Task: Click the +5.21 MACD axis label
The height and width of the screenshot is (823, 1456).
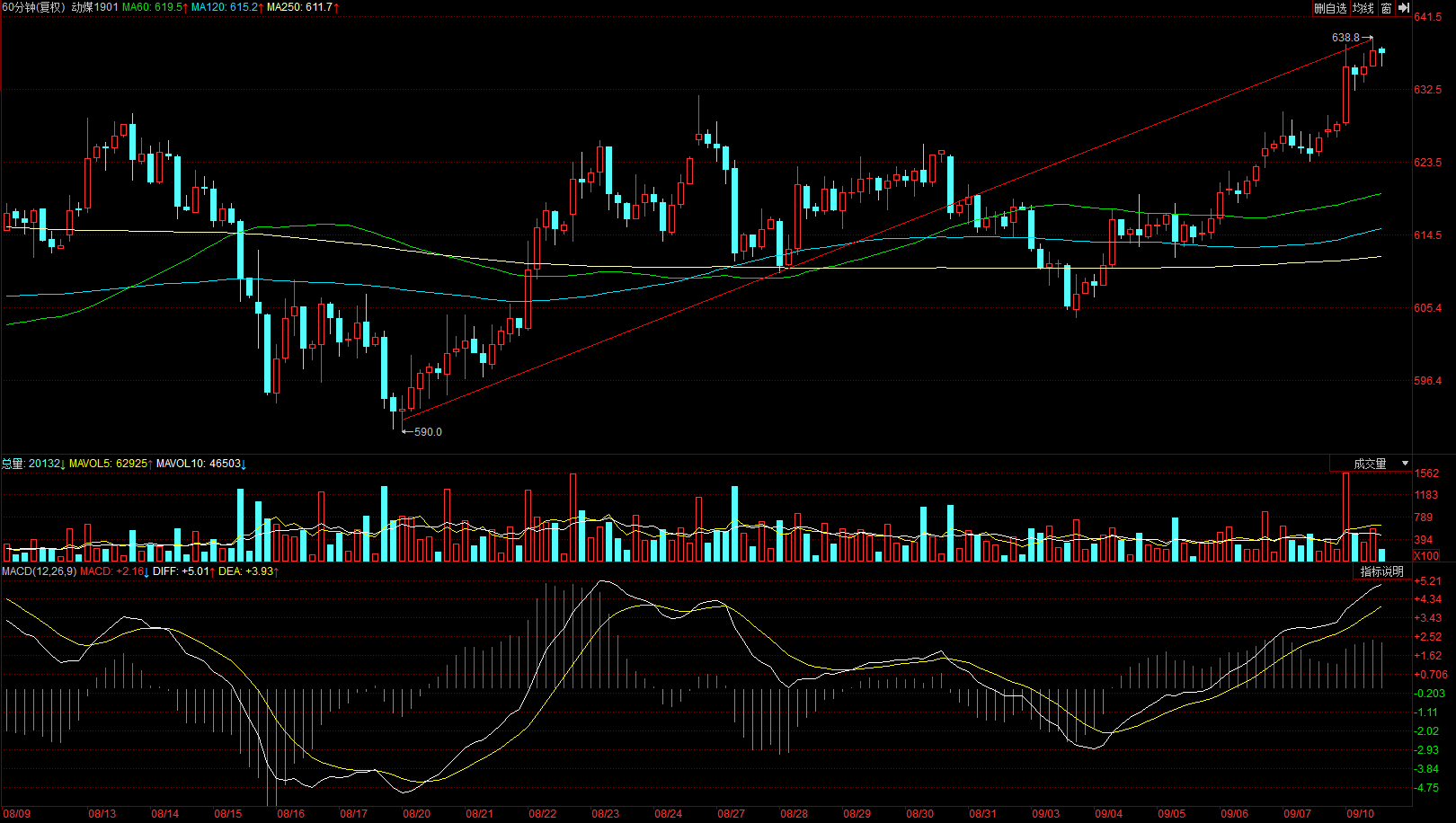Action: pos(1428,581)
